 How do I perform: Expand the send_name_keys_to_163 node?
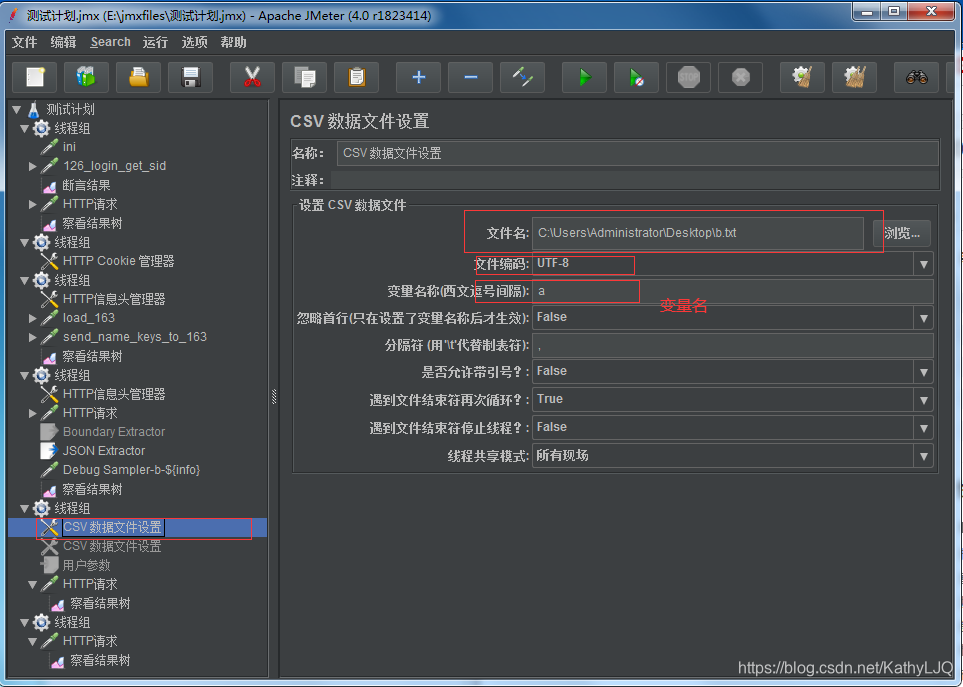33,337
